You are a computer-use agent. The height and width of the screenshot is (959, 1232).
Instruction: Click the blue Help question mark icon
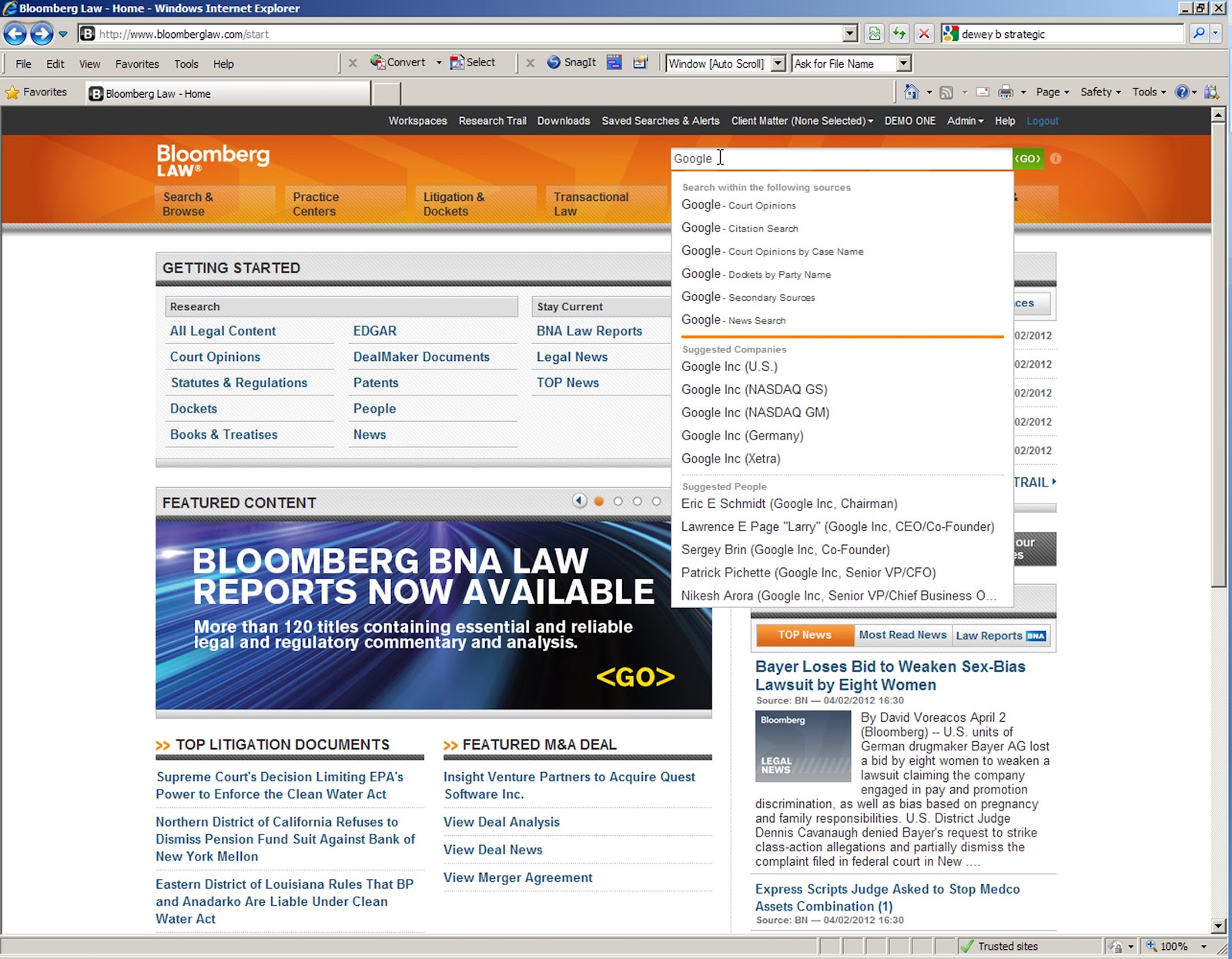1183,92
